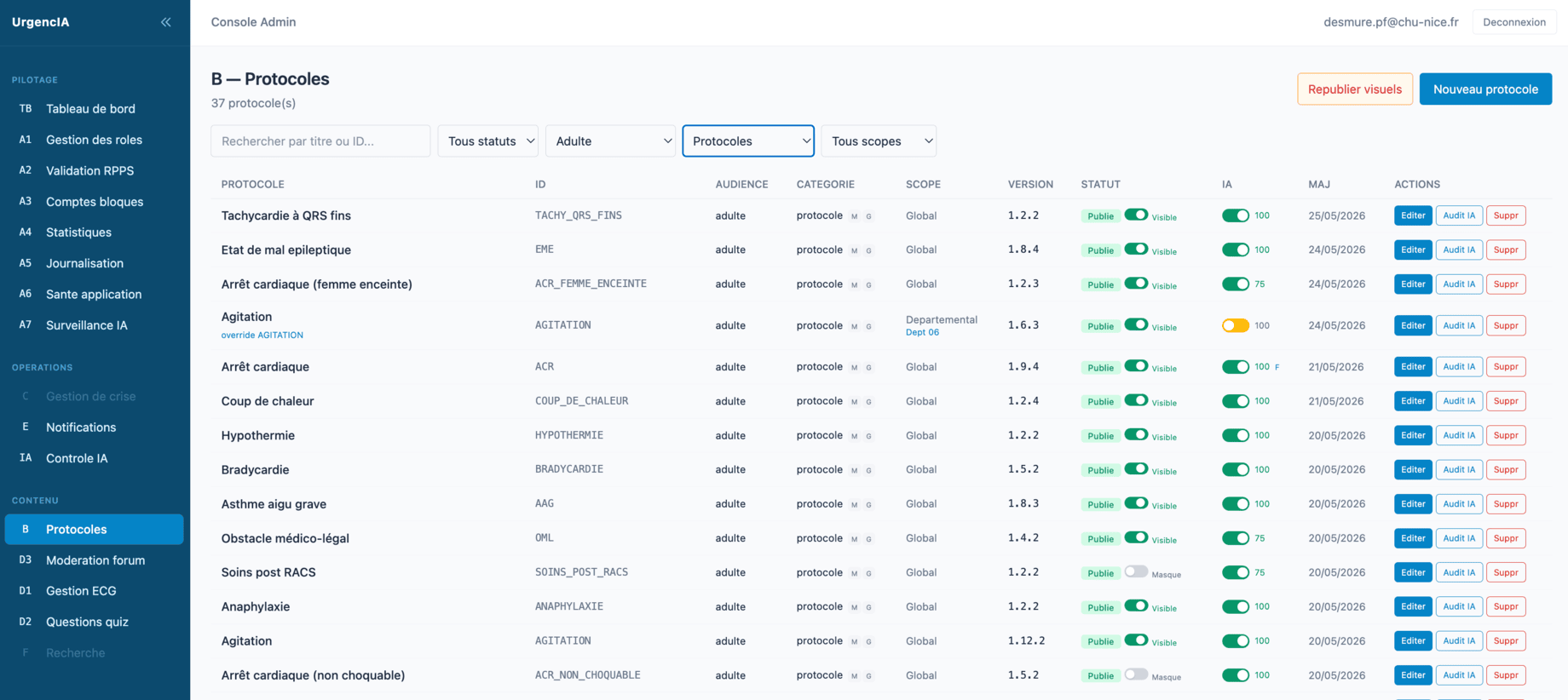The height and width of the screenshot is (700, 1568).
Task: Open Moderation forum section
Action: tap(94, 560)
